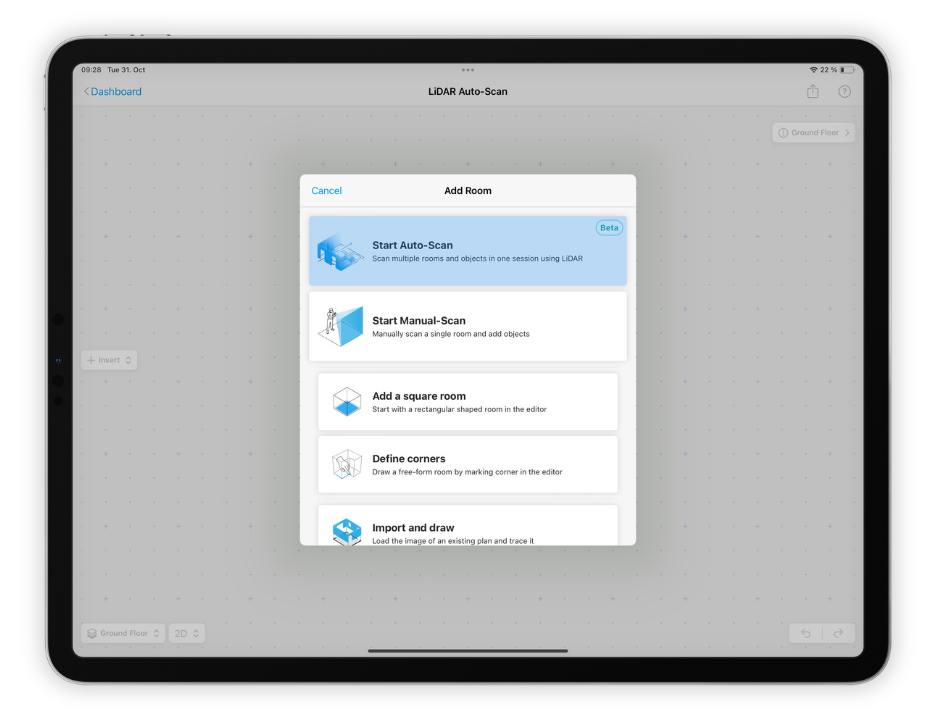Tap the square room cube icon
This screenshot has width=936, height=720.
tap(346, 402)
